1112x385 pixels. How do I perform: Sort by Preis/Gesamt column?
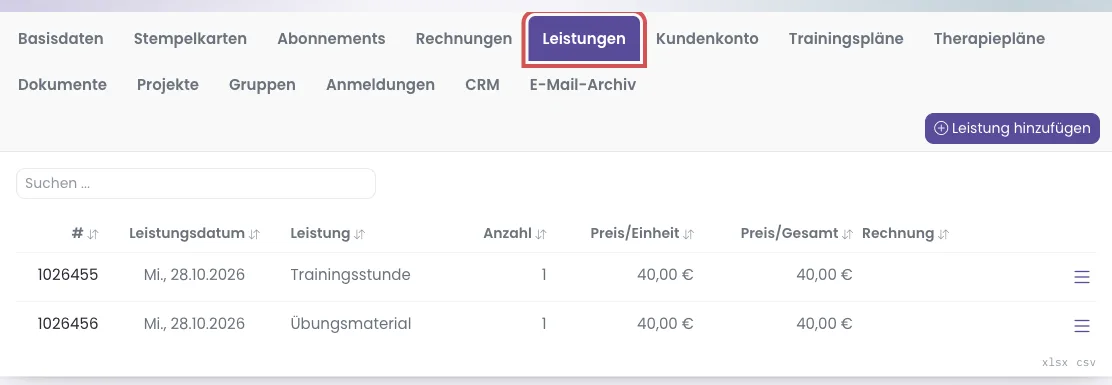pyautogui.click(x=796, y=233)
